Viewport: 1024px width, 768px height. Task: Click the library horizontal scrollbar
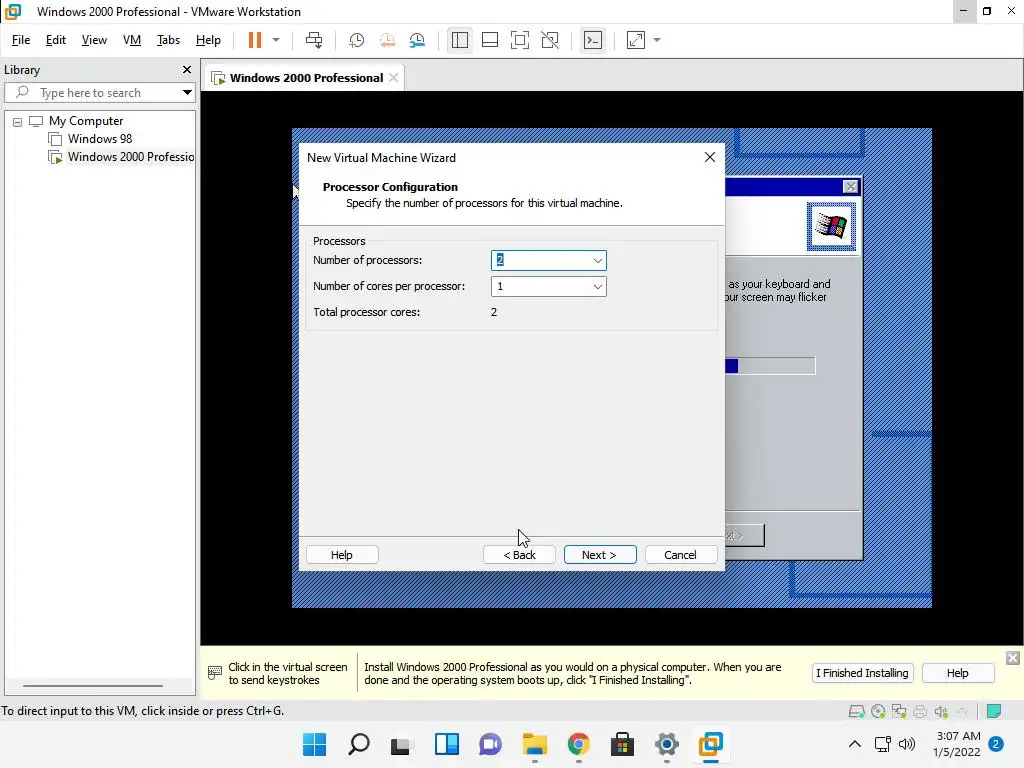(x=93, y=686)
